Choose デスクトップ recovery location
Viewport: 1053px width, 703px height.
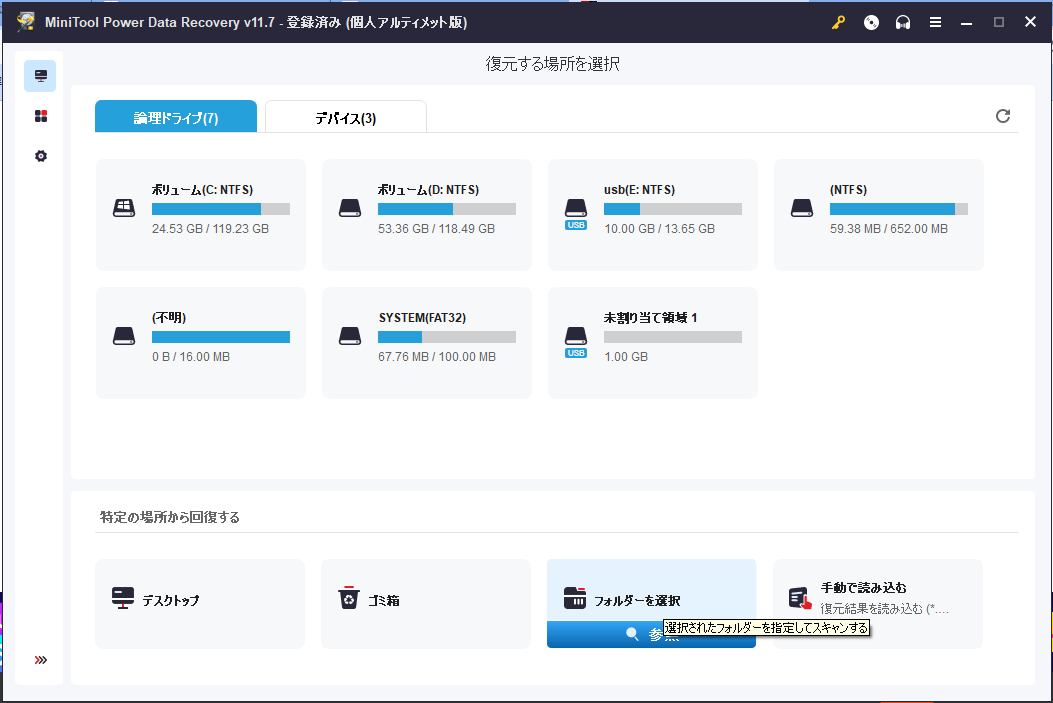coord(200,604)
